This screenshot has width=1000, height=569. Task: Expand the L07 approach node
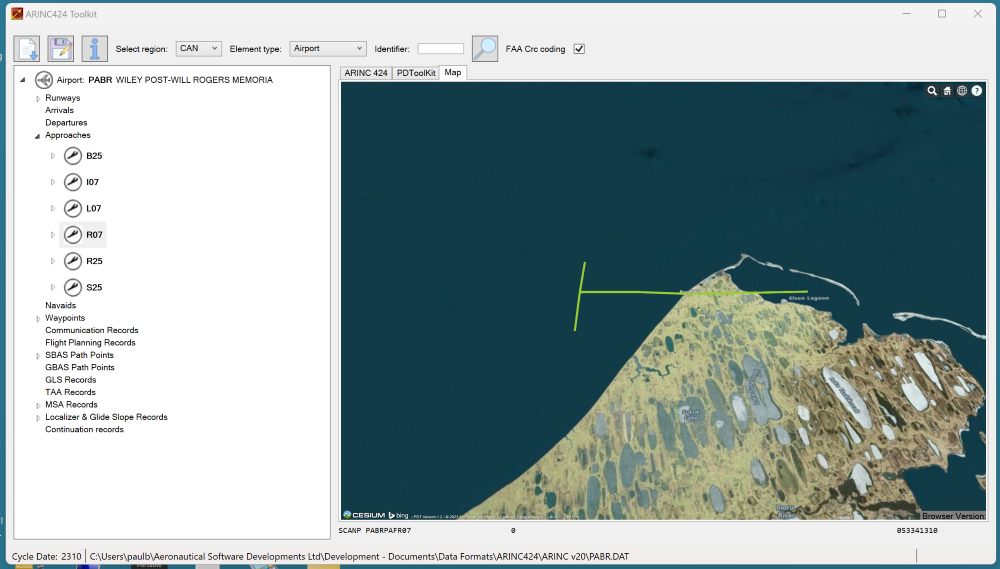[53, 208]
